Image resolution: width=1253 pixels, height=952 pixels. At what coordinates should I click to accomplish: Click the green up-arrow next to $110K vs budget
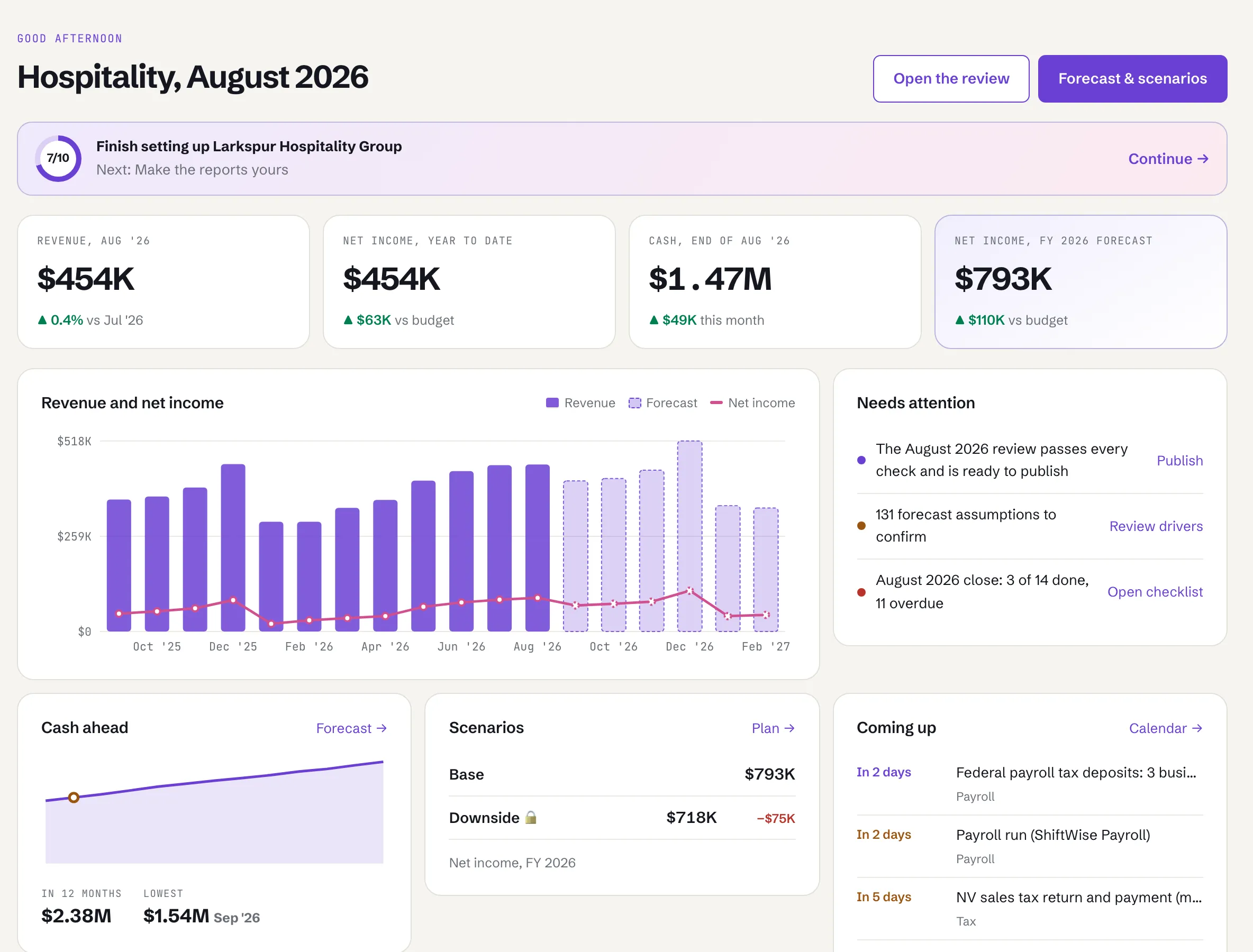(x=959, y=319)
